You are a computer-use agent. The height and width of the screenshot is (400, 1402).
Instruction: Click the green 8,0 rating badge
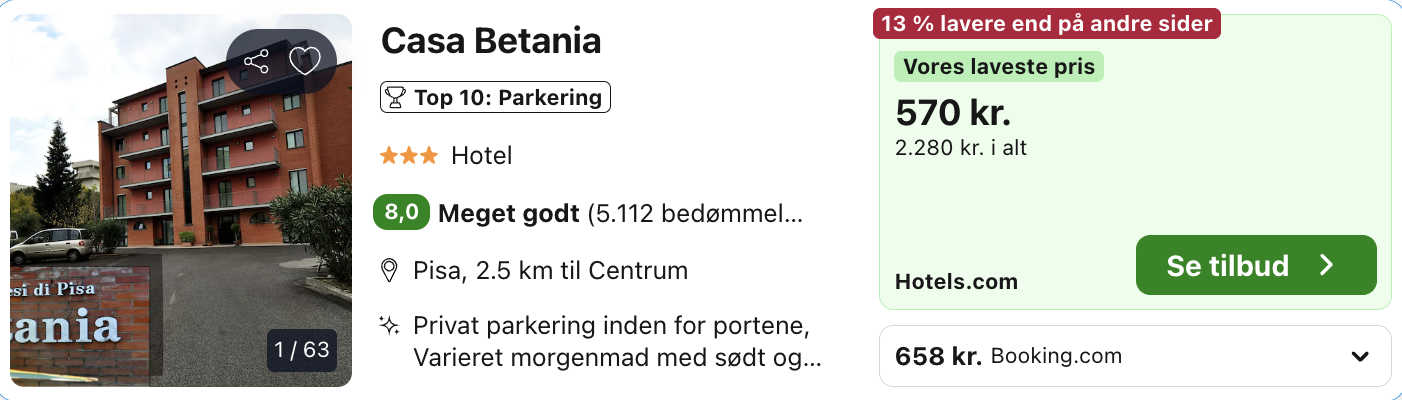[402, 212]
